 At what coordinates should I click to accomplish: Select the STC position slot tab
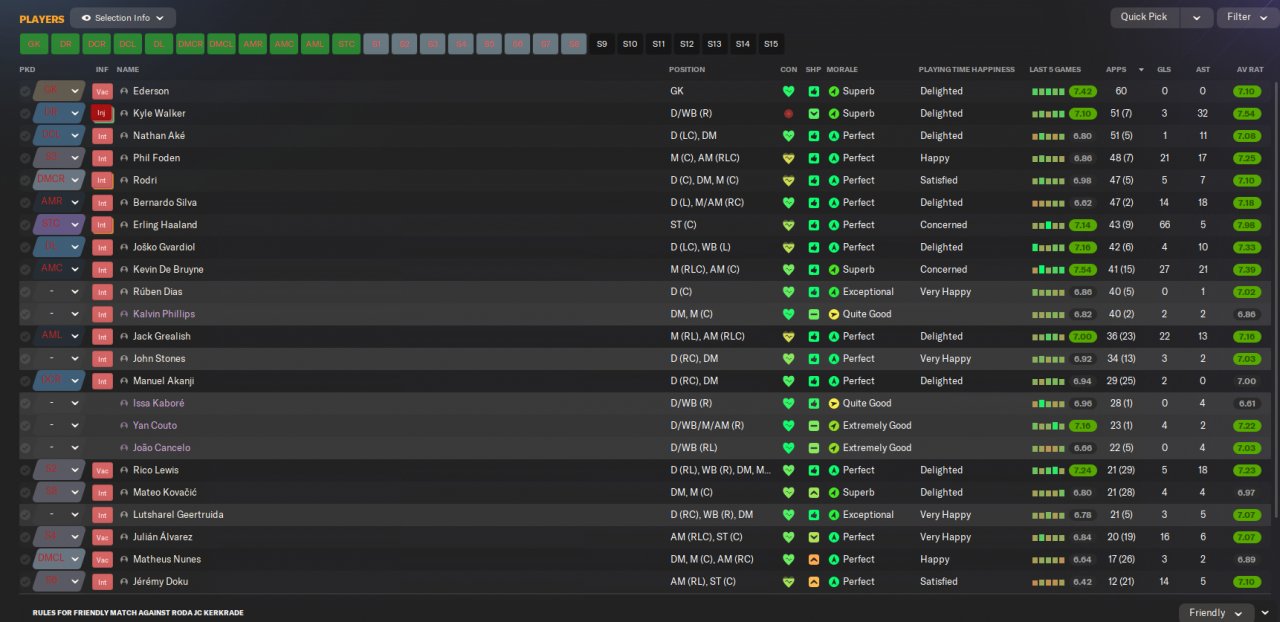point(346,44)
